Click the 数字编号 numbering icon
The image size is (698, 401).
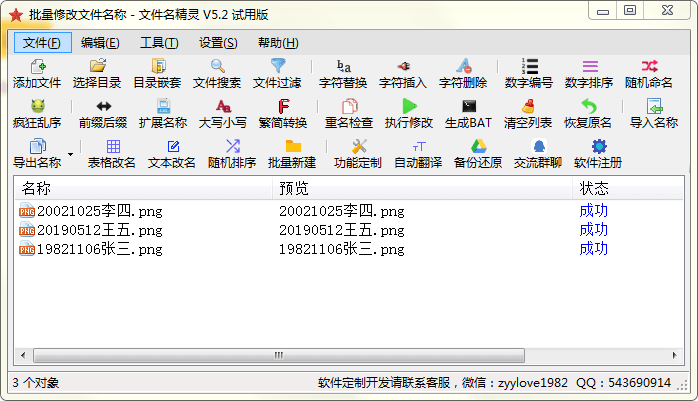point(530,66)
